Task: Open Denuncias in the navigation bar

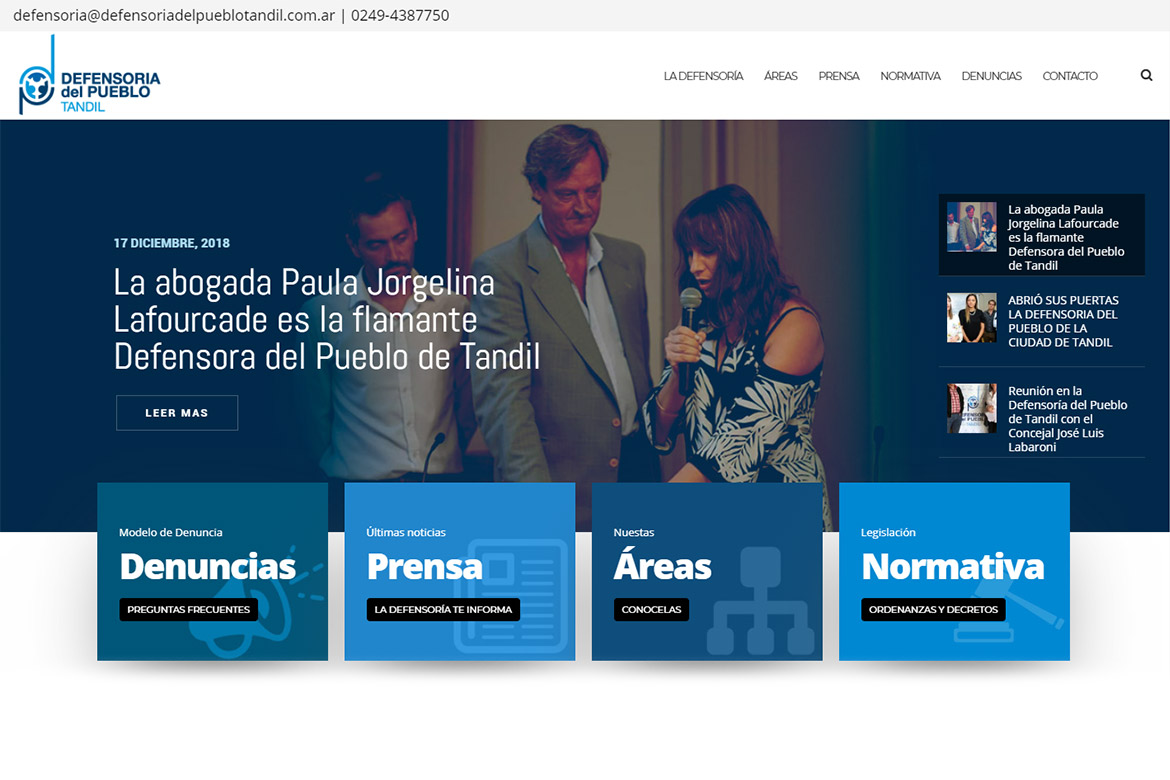Action: 991,76
